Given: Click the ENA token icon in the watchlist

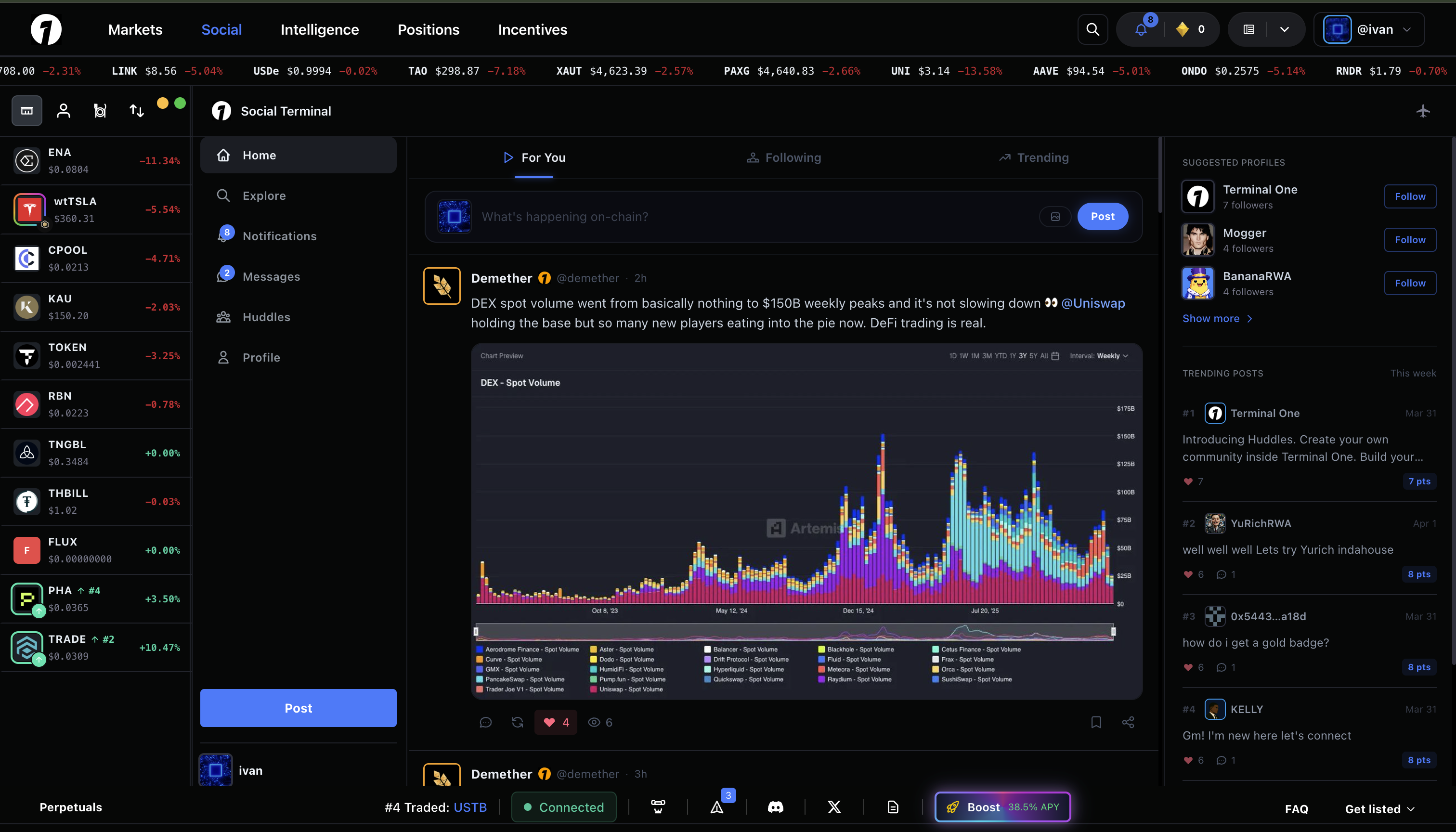Looking at the screenshot, I should coord(27,160).
